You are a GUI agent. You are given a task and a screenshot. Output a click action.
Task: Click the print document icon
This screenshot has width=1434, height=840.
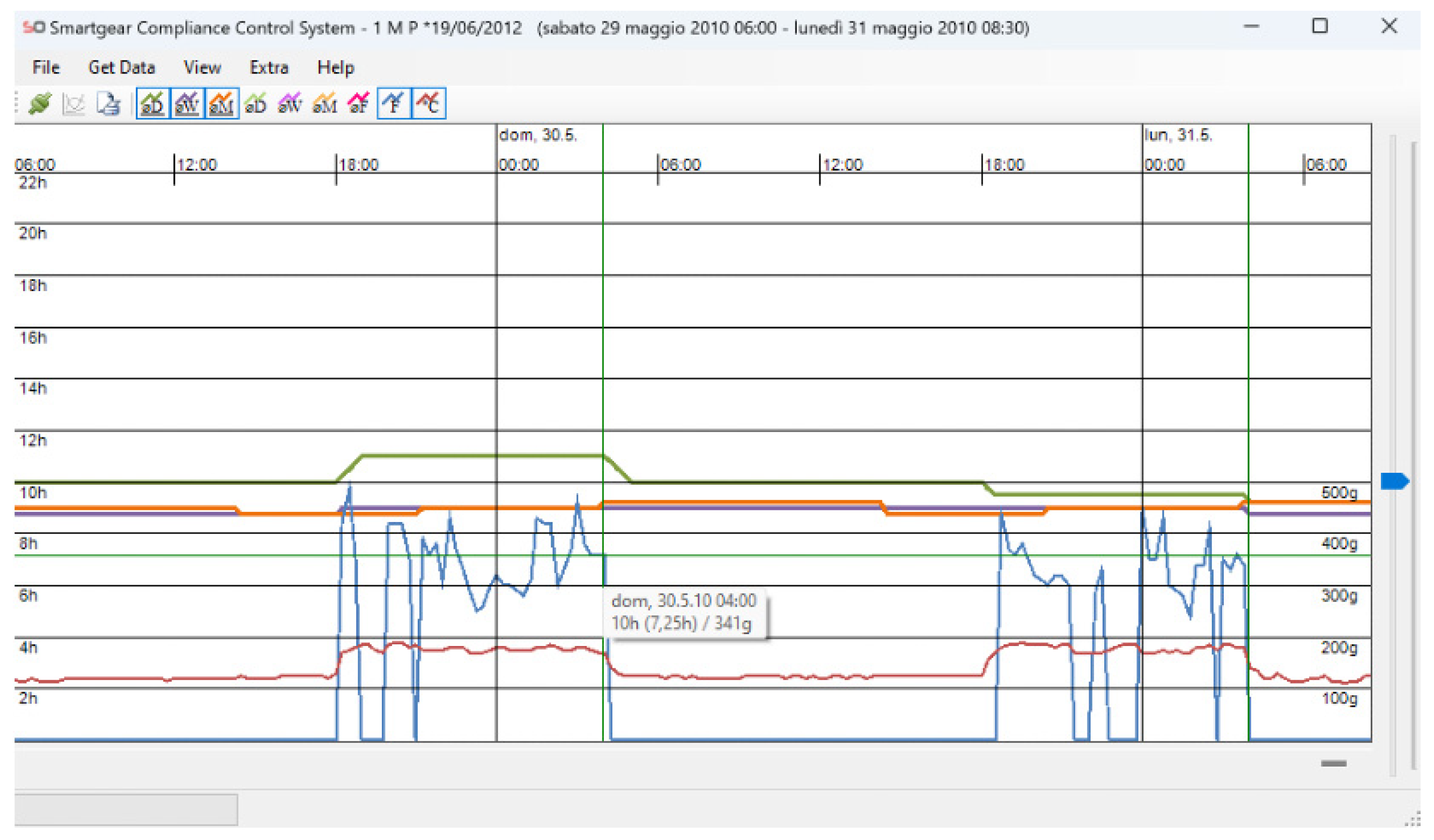click(x=109, y=104)
